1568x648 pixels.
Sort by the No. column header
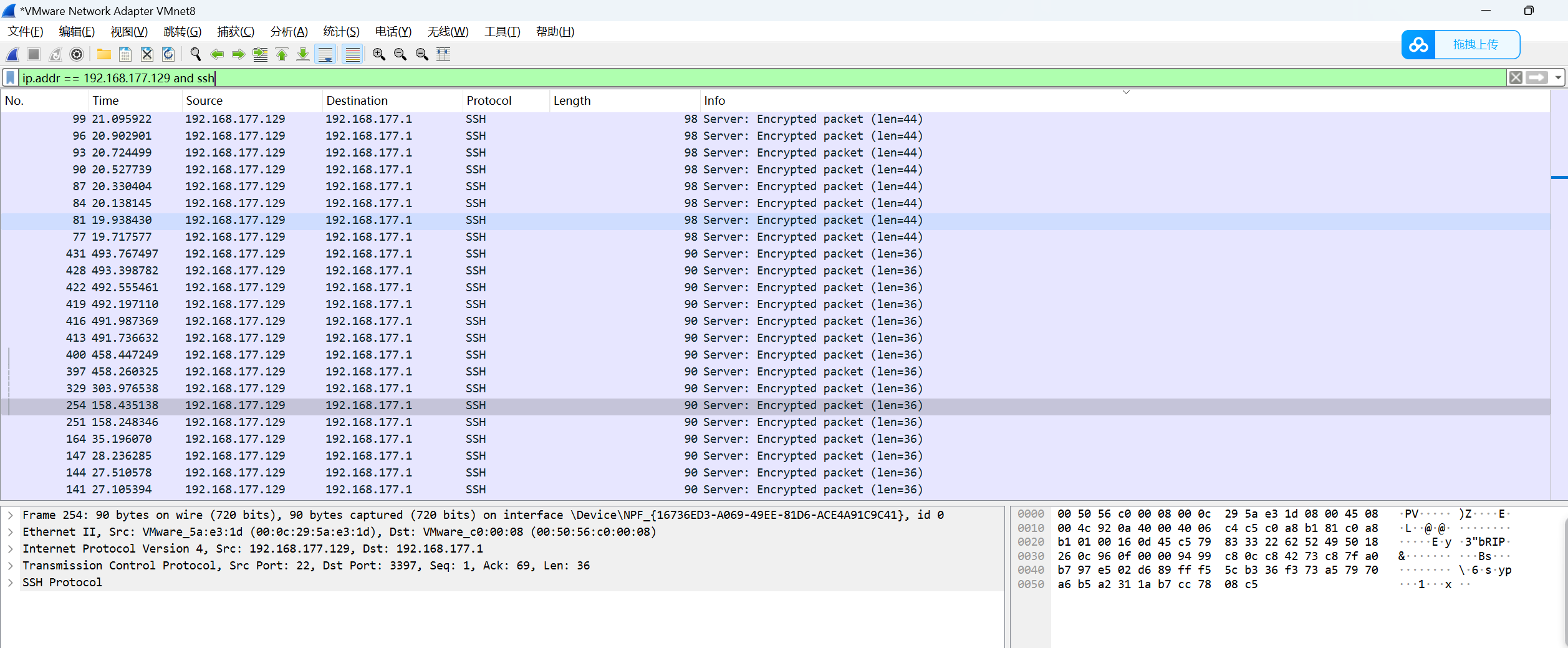[x=45, y=100]
